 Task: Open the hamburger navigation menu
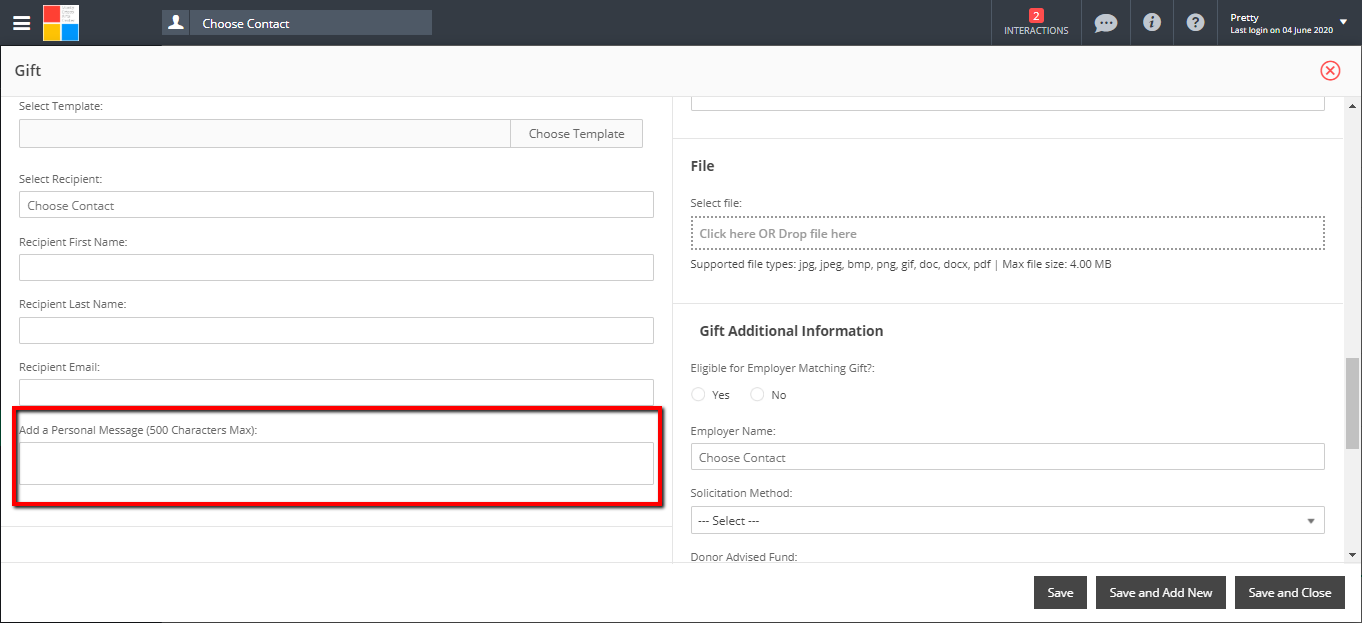21,23
